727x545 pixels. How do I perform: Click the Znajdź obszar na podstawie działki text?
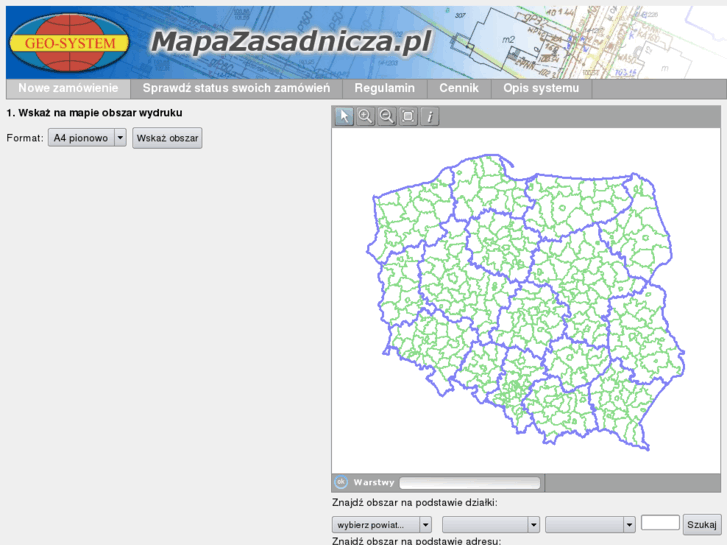(x=415, y=503)
